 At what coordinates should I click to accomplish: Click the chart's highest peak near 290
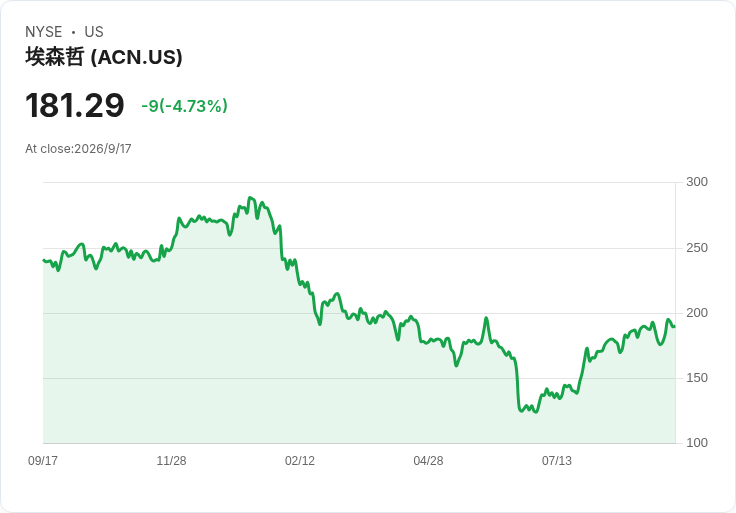250,198
